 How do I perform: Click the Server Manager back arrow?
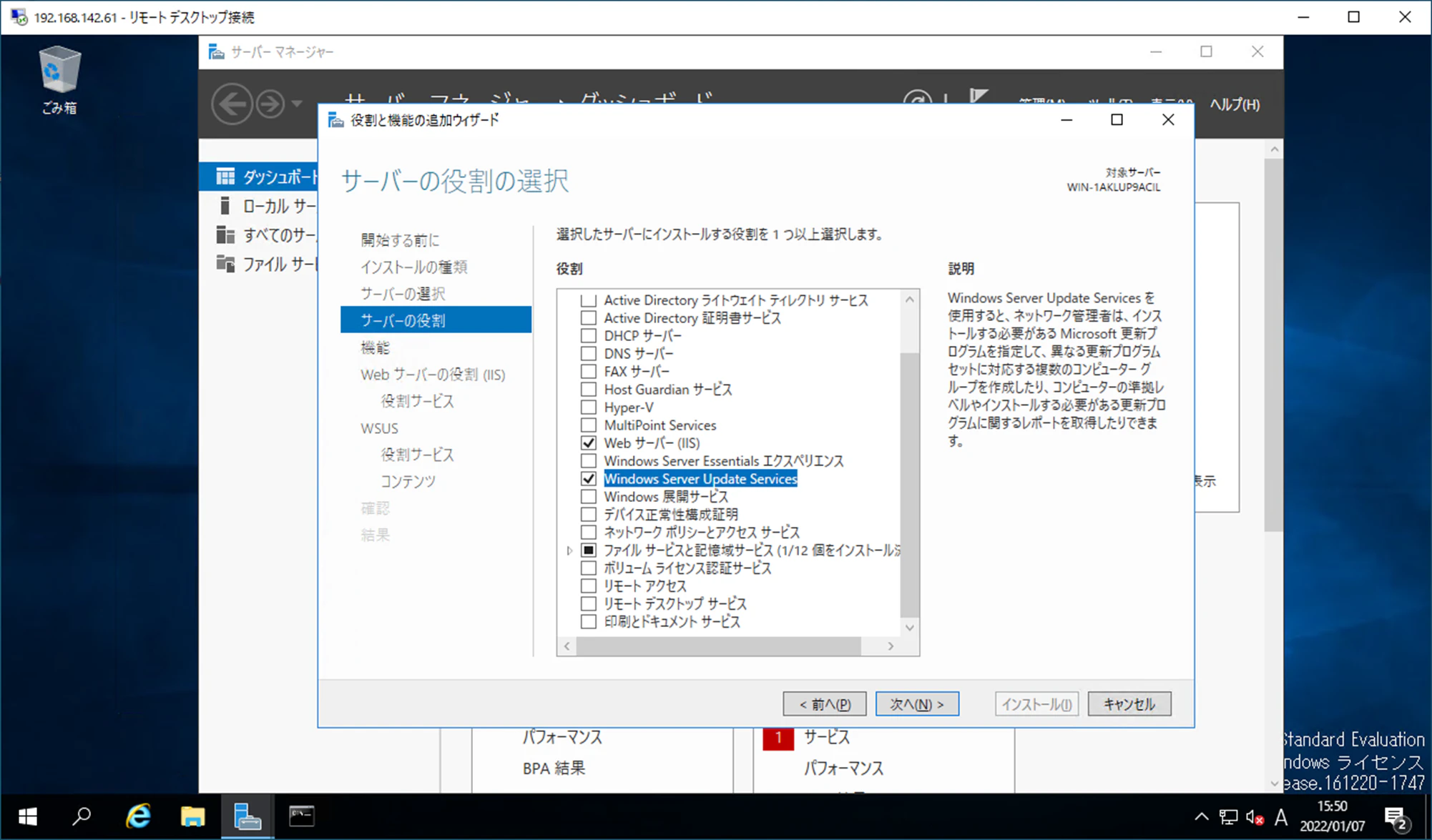(x=232, y=104)
